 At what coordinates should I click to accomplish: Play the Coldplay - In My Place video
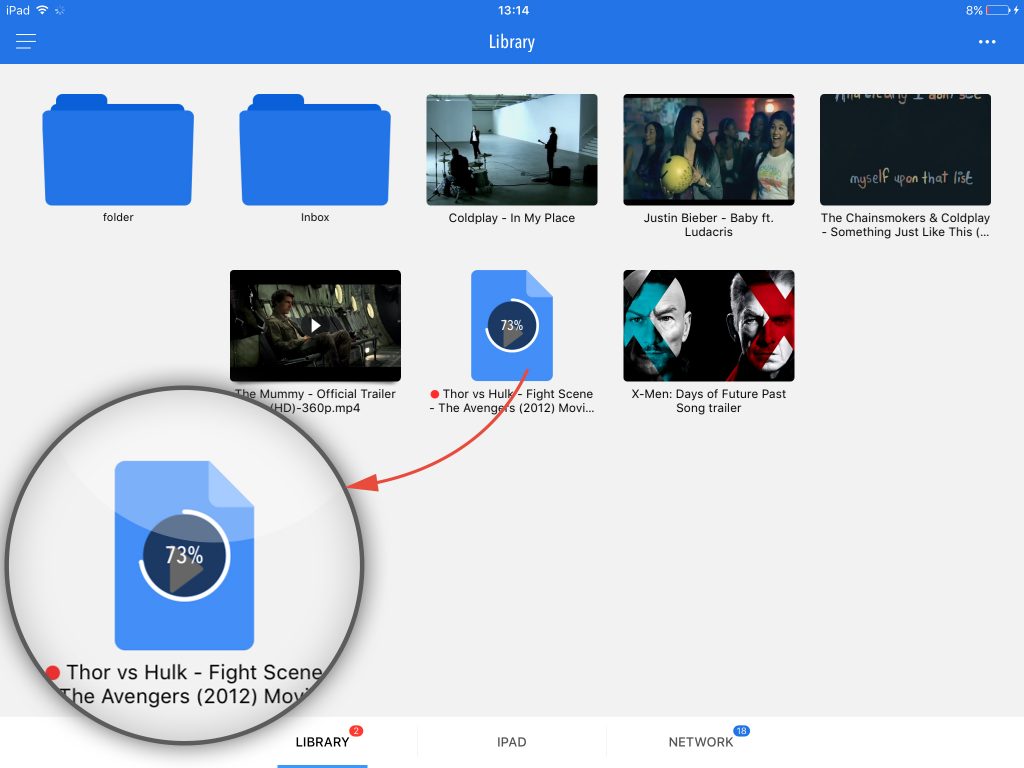click(511, 150)
